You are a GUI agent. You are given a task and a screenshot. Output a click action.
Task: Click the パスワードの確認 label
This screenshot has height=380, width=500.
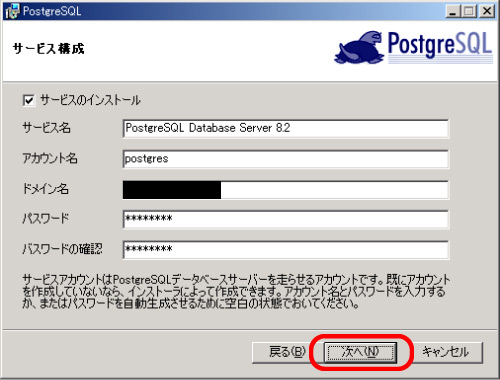pos(62,249)
